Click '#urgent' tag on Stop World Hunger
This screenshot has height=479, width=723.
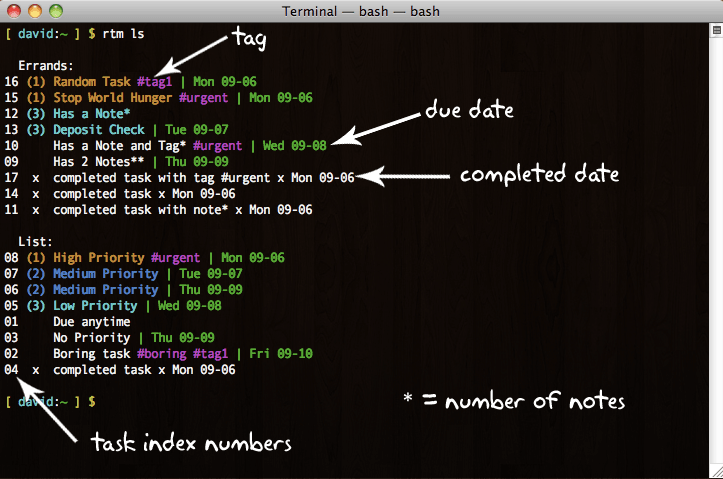coord(203,98)
